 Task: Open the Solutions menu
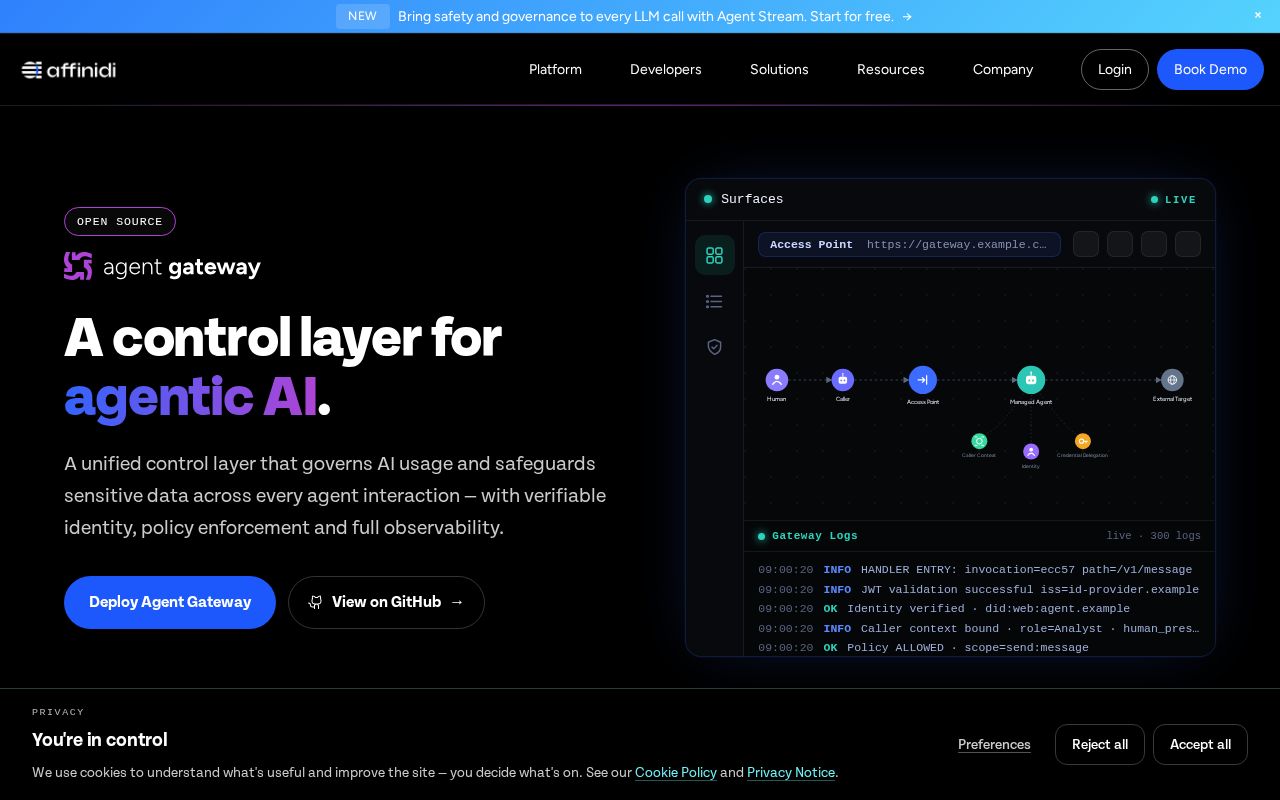coord(779,69)
